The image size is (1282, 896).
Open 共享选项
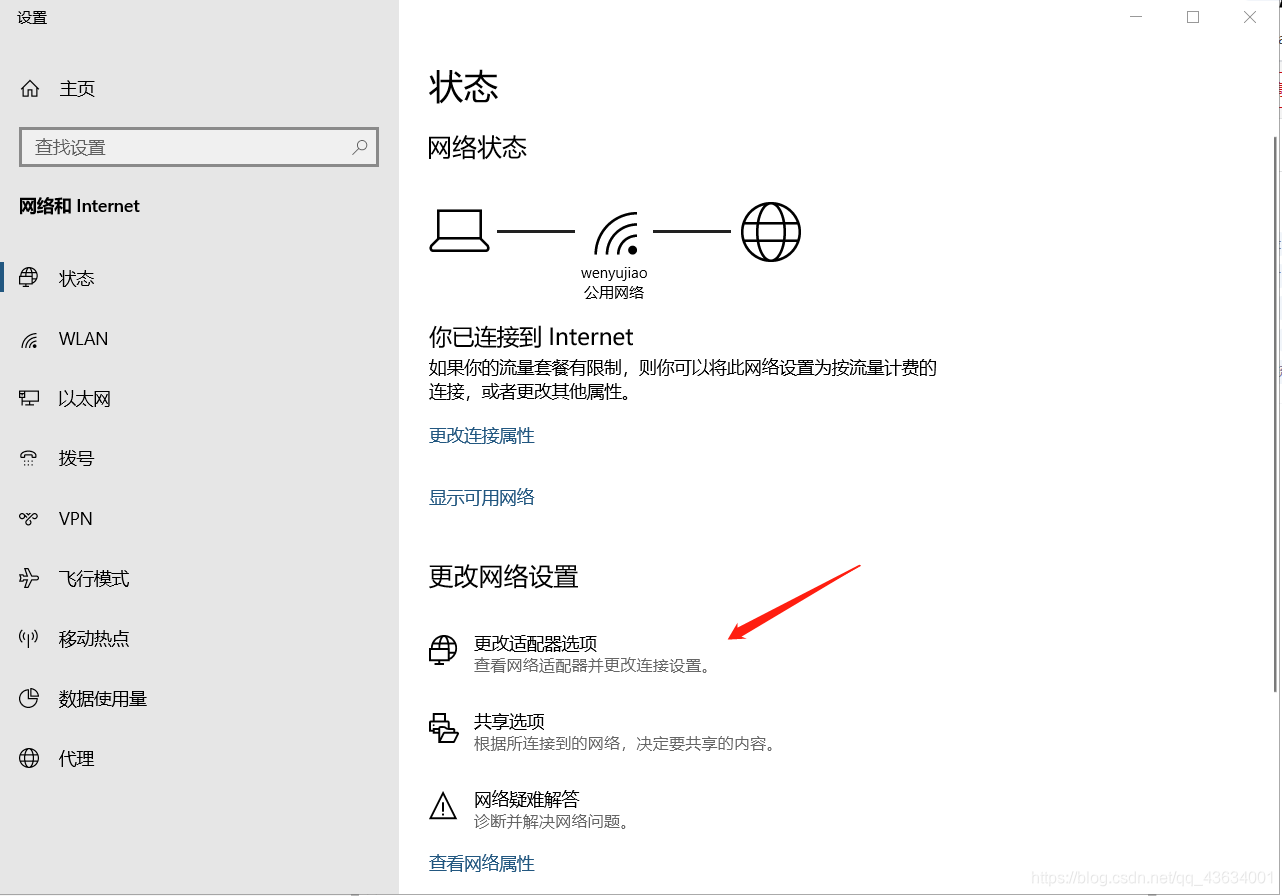coord(509,722)
